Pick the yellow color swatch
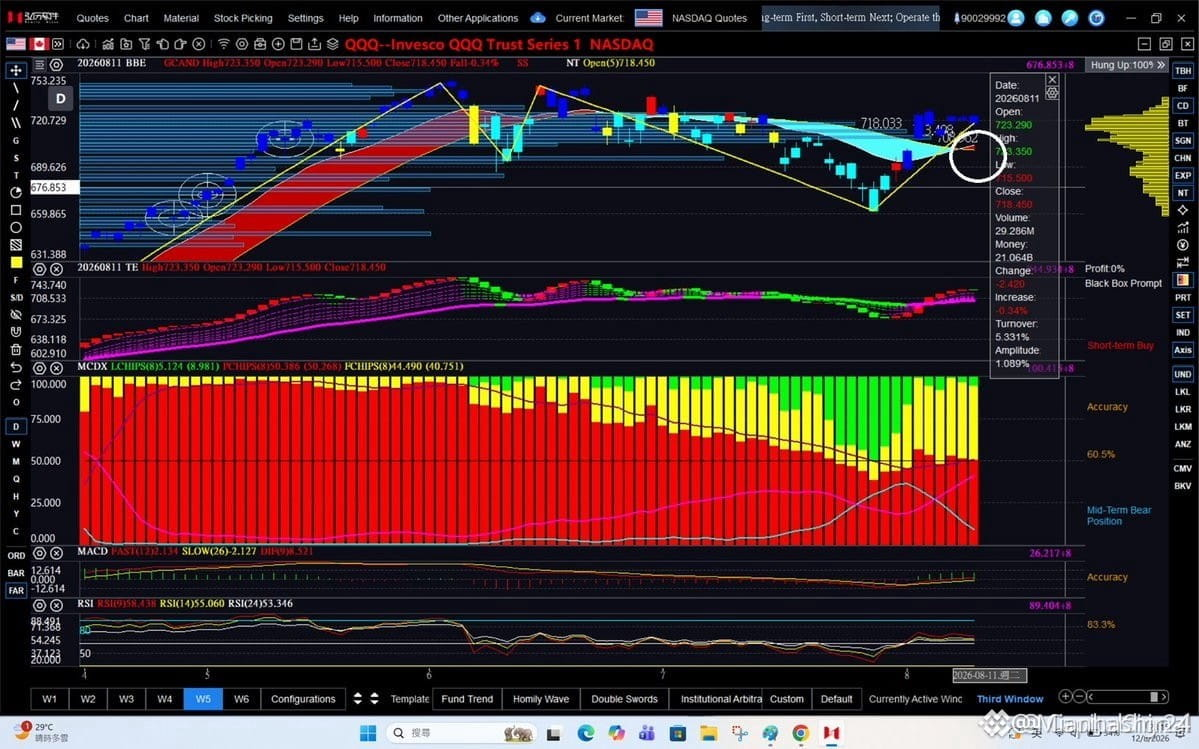The width and height of the screenshot is (1199, 749). click(x=15, y=262)
